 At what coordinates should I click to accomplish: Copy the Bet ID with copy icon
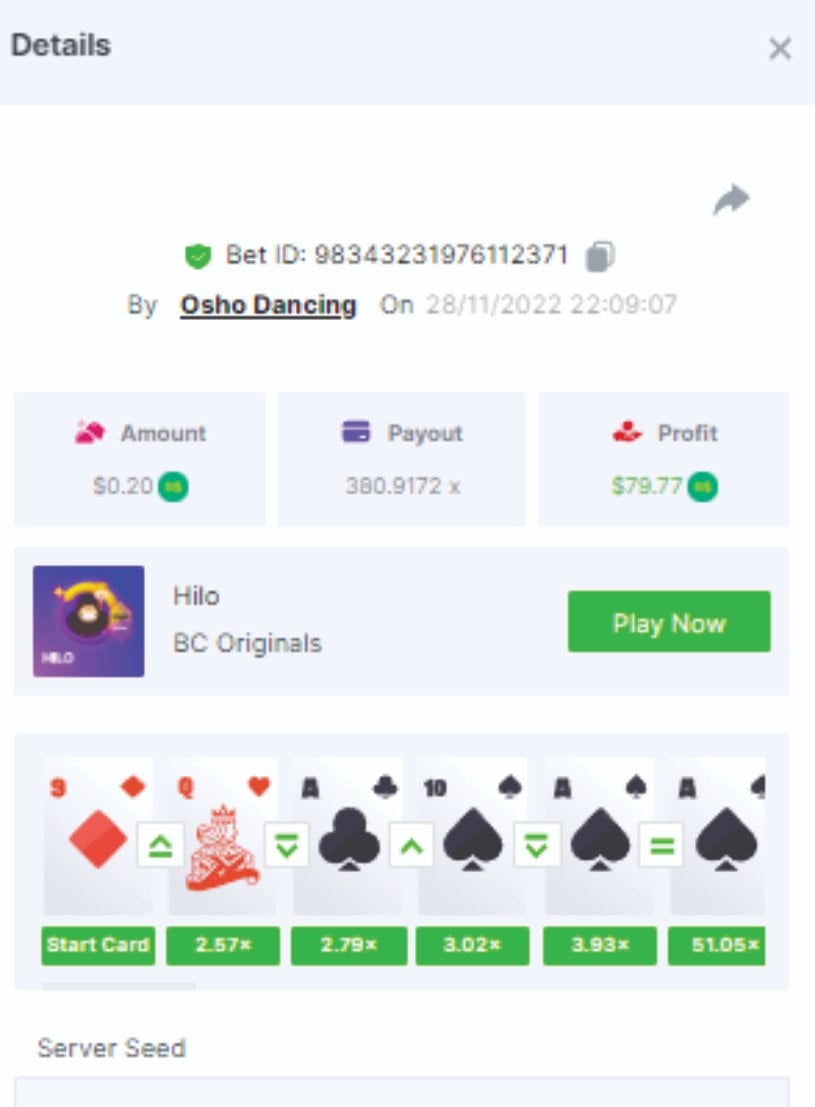click(600, 256)
